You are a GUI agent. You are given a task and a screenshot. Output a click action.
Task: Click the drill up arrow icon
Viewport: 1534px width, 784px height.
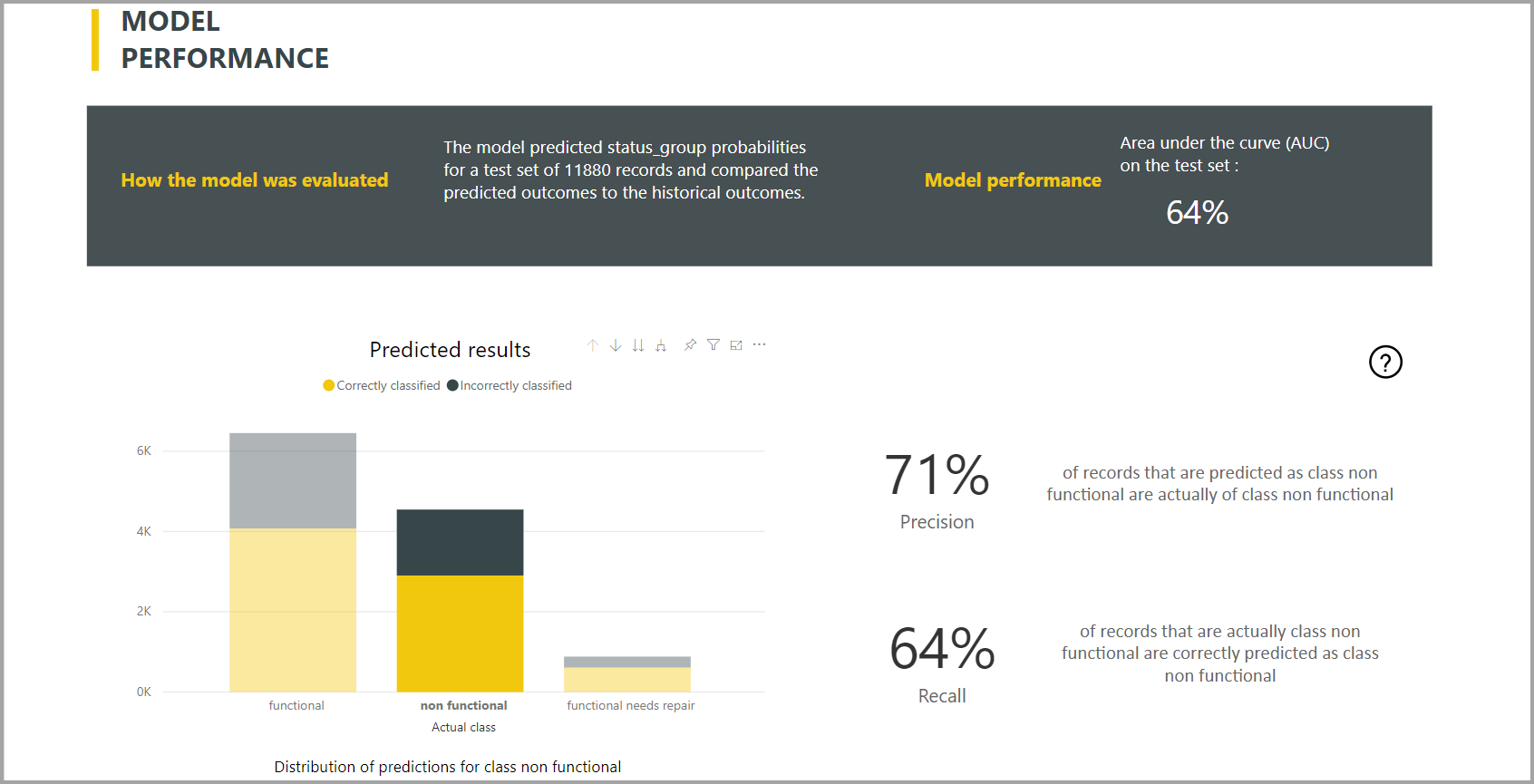coord(593,345)
